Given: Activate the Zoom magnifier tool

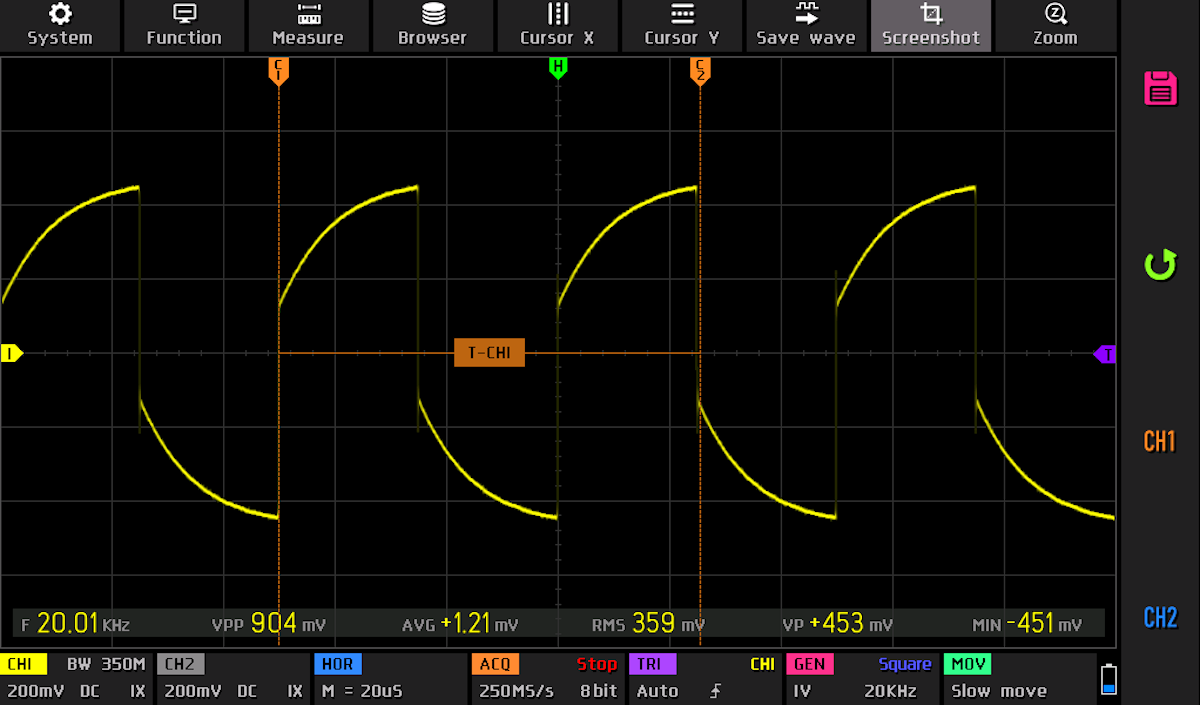Looking at the screenshot, I should (x=1055, y=25).
